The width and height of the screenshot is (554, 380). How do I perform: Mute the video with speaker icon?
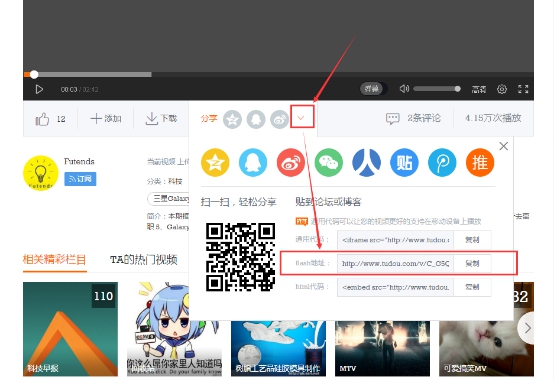click(404, 89)
